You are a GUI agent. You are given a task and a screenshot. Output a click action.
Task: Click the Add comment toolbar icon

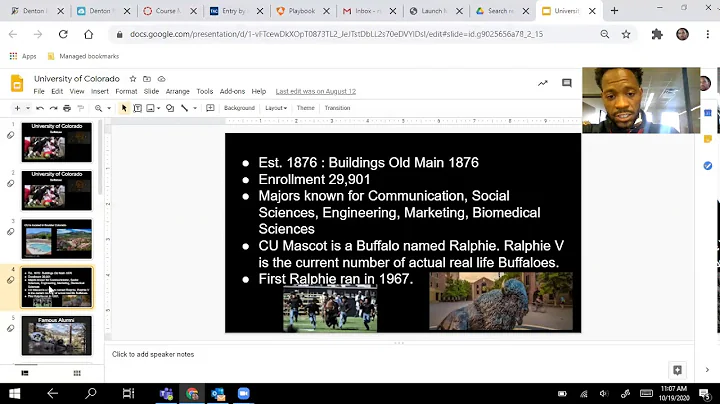click(x=210, y=108)
